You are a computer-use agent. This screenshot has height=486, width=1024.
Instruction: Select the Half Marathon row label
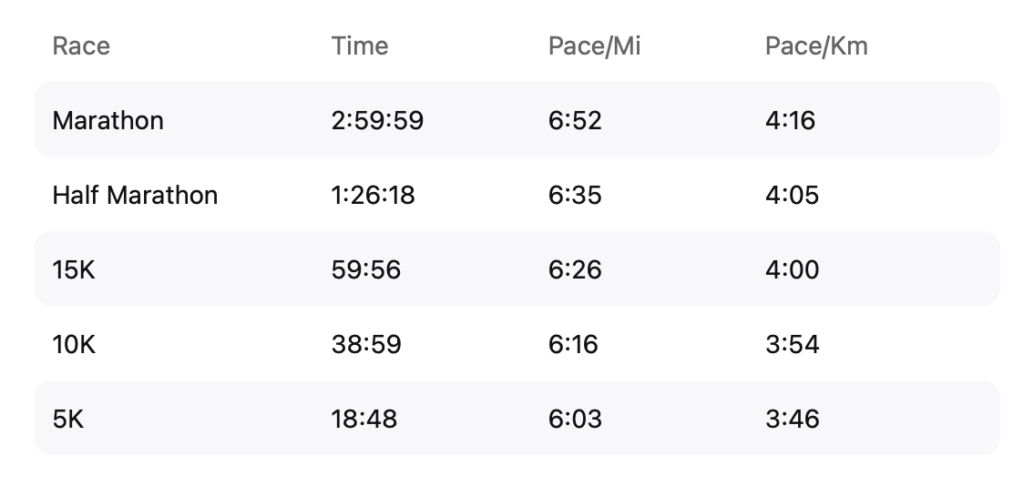135,195
